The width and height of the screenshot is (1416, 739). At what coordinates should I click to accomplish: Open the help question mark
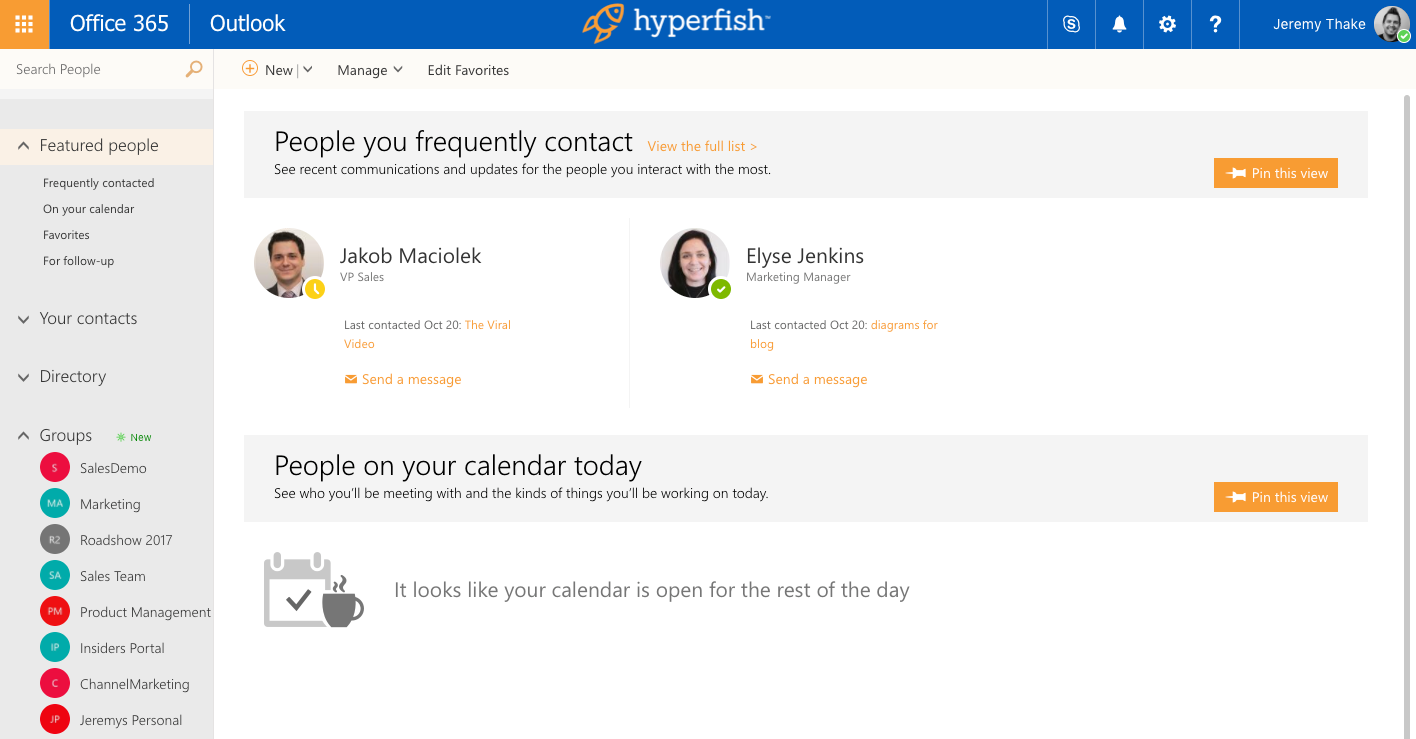(x=1215, y=24)
